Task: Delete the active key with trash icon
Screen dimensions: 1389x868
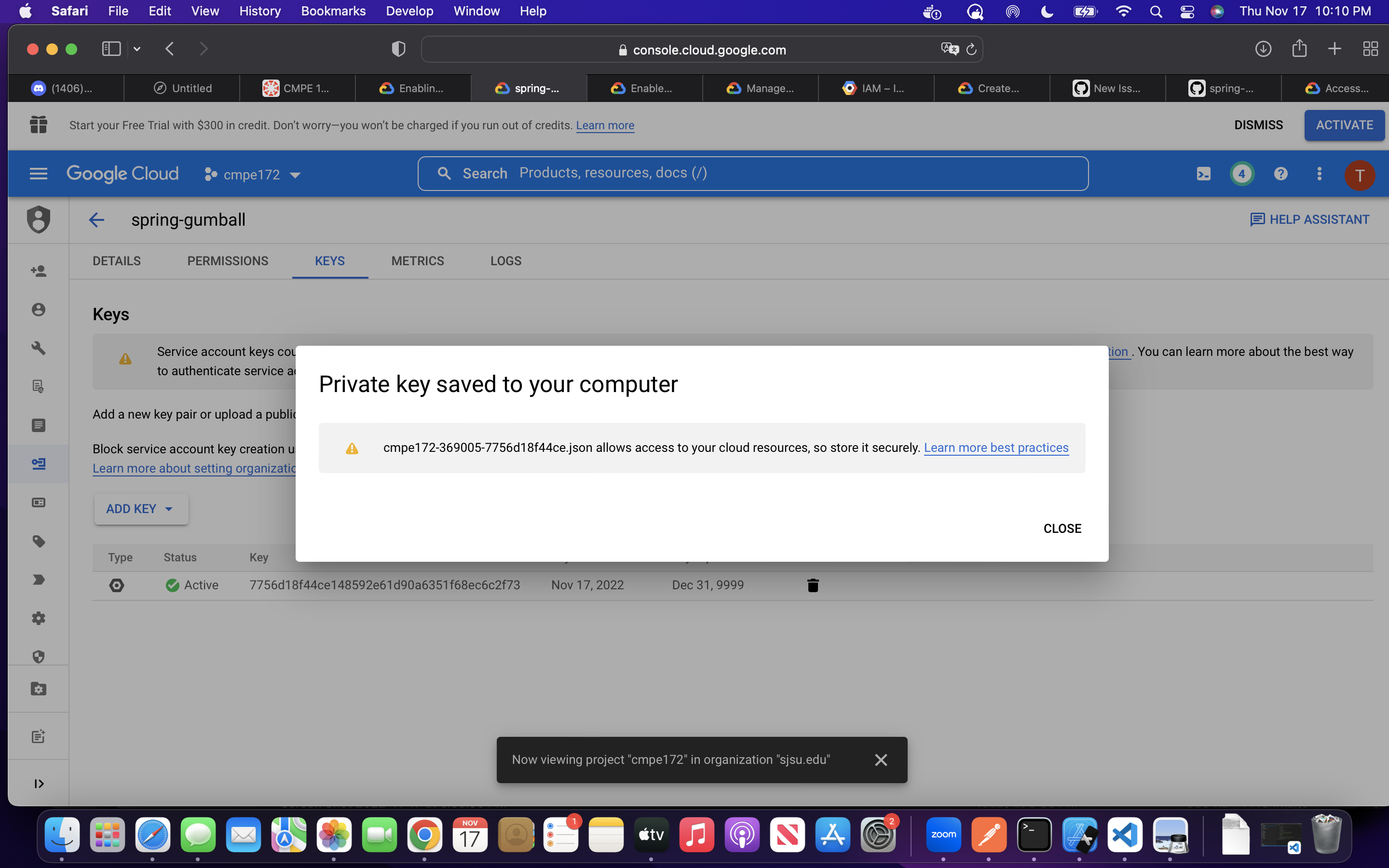Action: 813,585
